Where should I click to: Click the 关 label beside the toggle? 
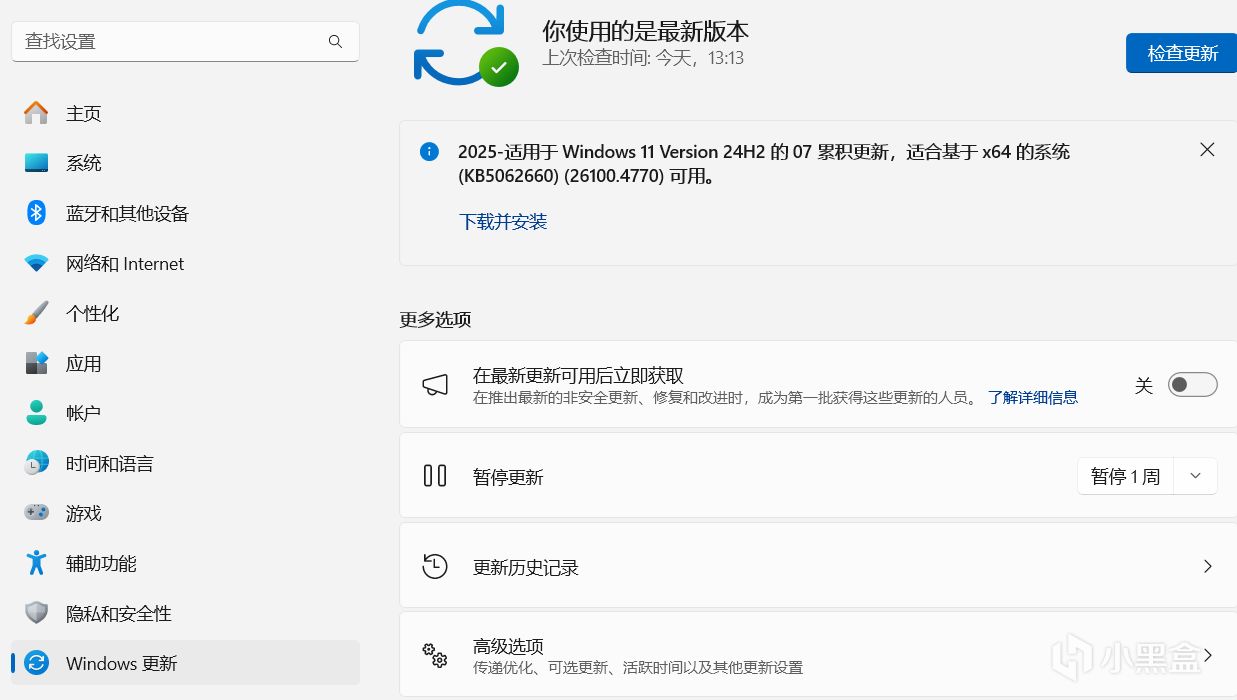1144,385
